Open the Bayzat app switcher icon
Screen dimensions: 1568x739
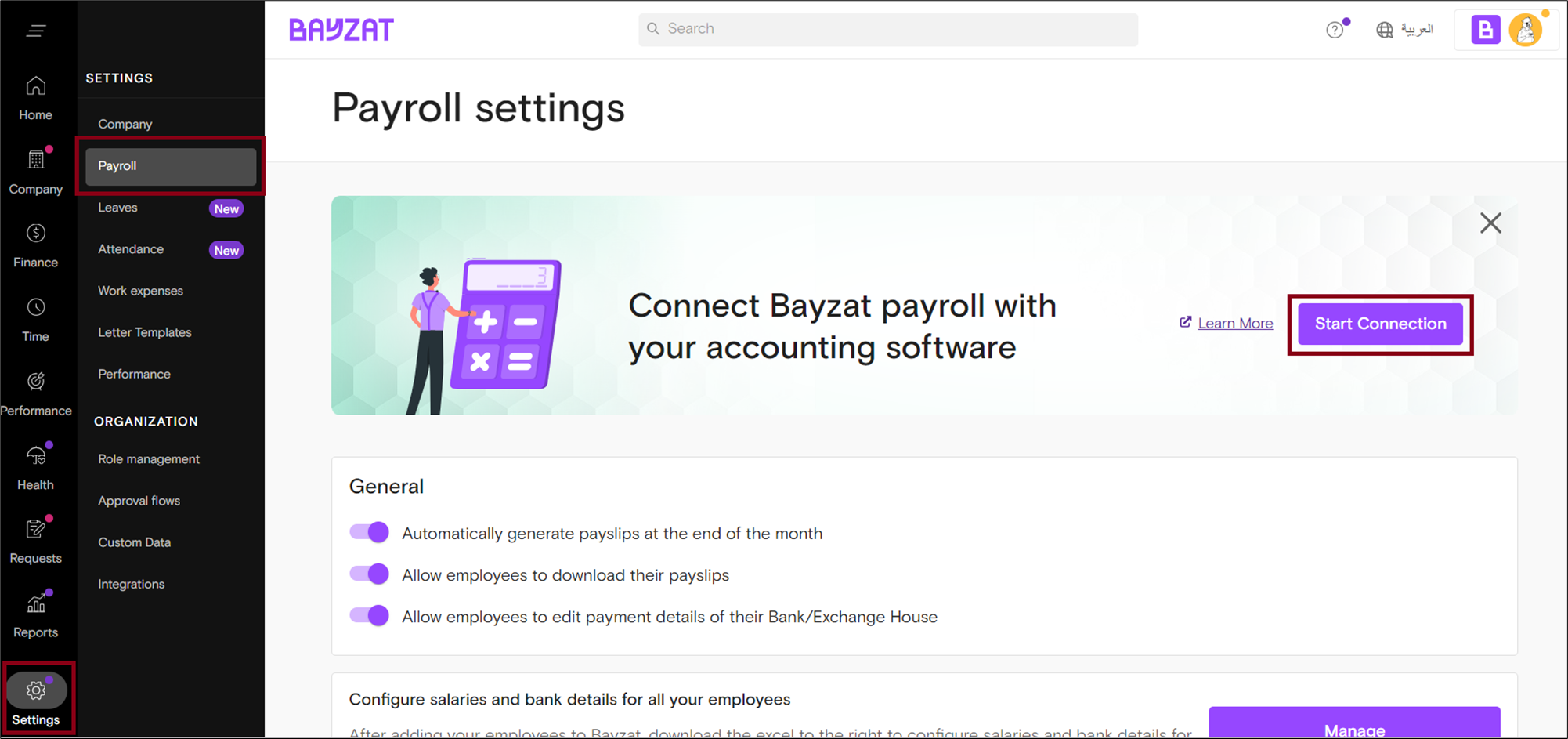pyautogui.click(x=1485, y=30)
